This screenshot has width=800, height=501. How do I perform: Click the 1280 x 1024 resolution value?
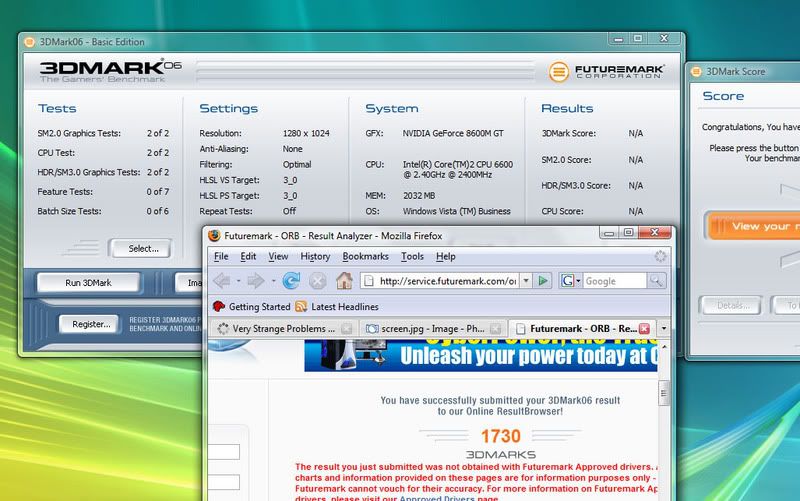(x=306, y=133)
